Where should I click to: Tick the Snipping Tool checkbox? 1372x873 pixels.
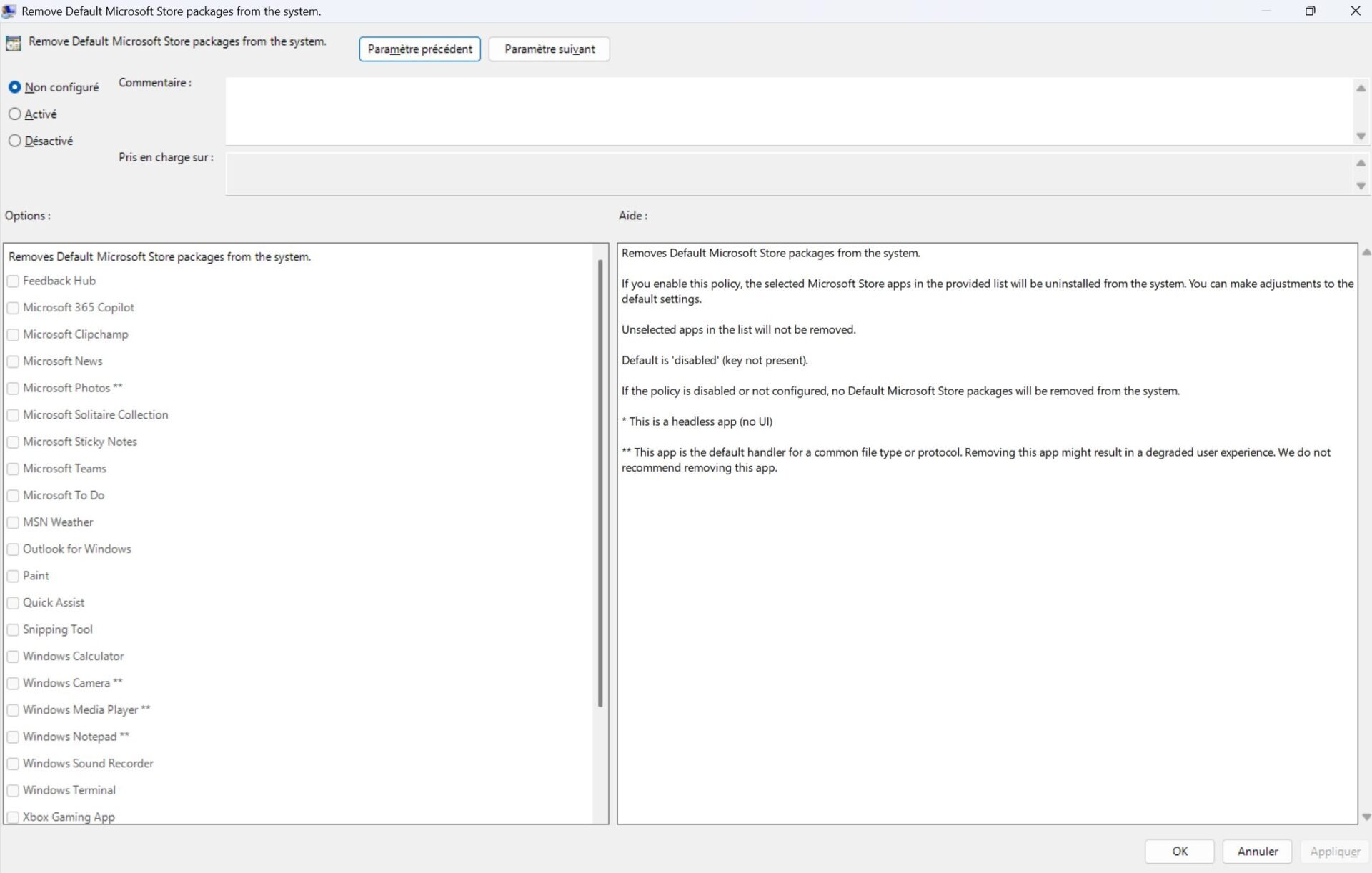[x=13, y=629]
